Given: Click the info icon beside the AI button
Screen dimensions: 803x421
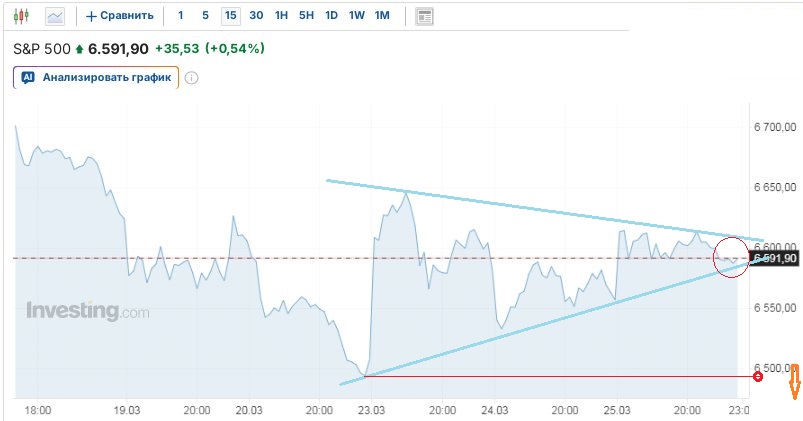Looking at the screenshot, I should [192, 77].
